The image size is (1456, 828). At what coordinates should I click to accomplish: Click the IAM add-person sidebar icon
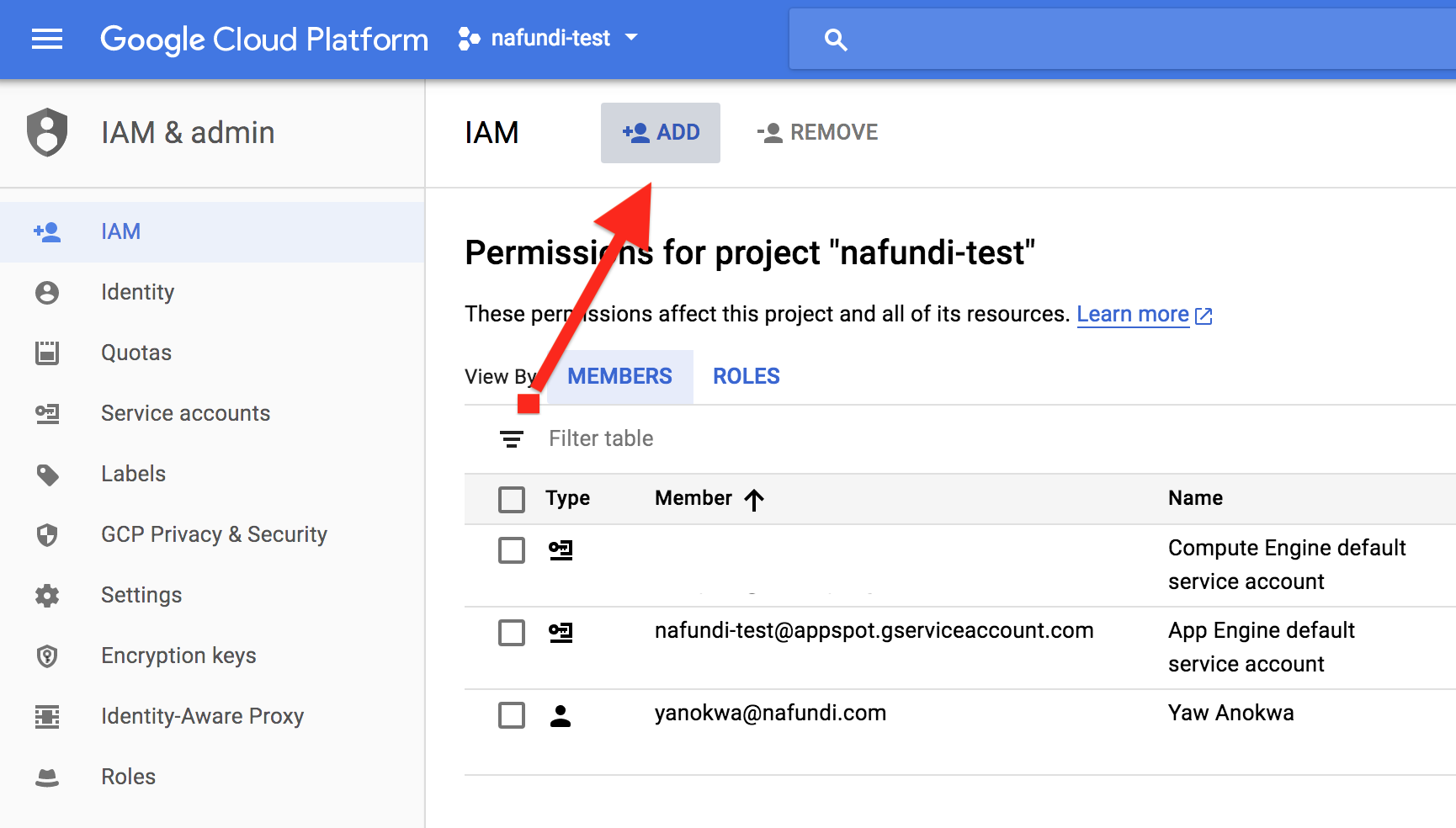coord(47,231)
